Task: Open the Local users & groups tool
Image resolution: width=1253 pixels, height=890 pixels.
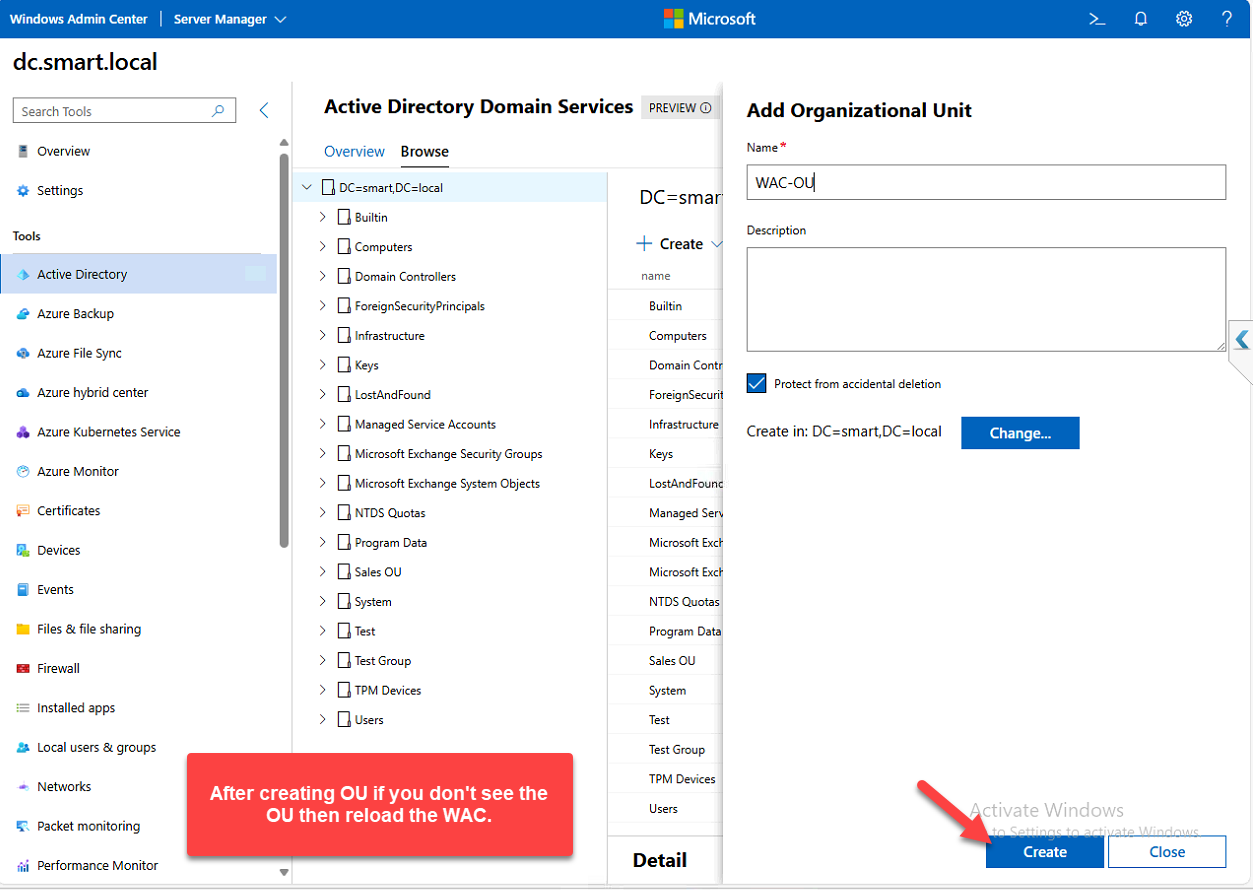Action: point(96,747)
